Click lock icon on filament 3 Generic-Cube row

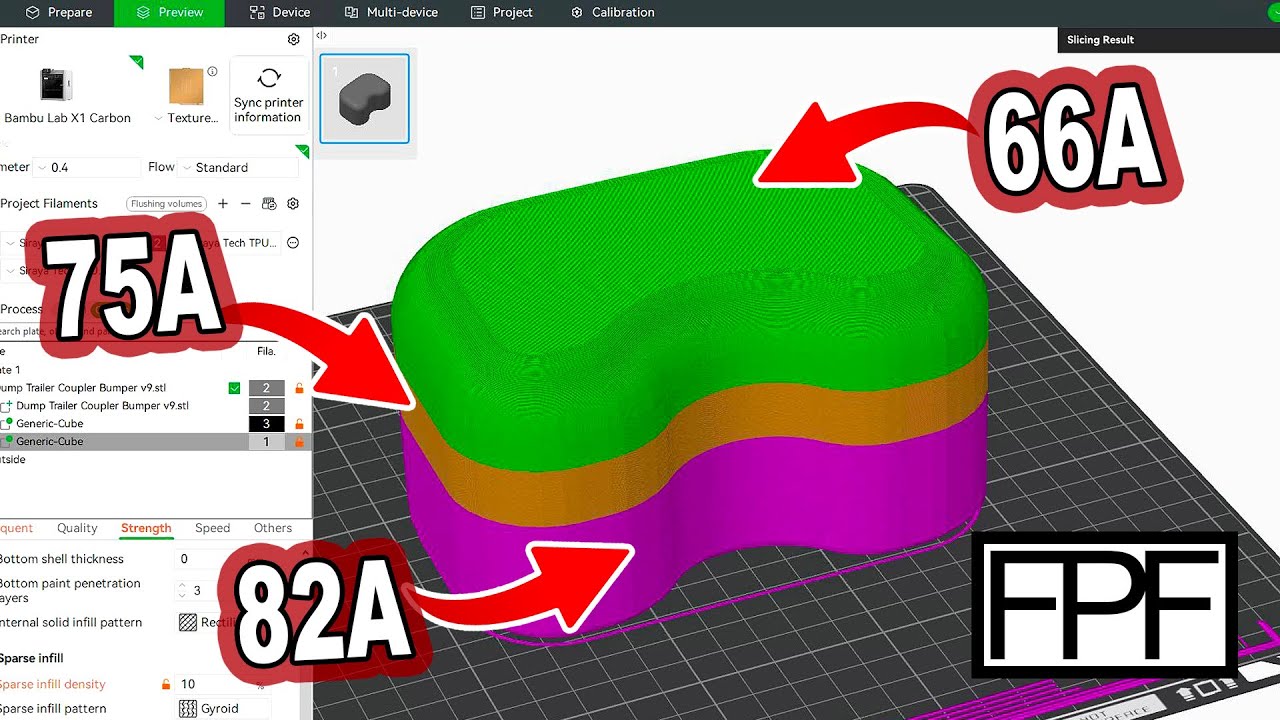pos(299,424)
